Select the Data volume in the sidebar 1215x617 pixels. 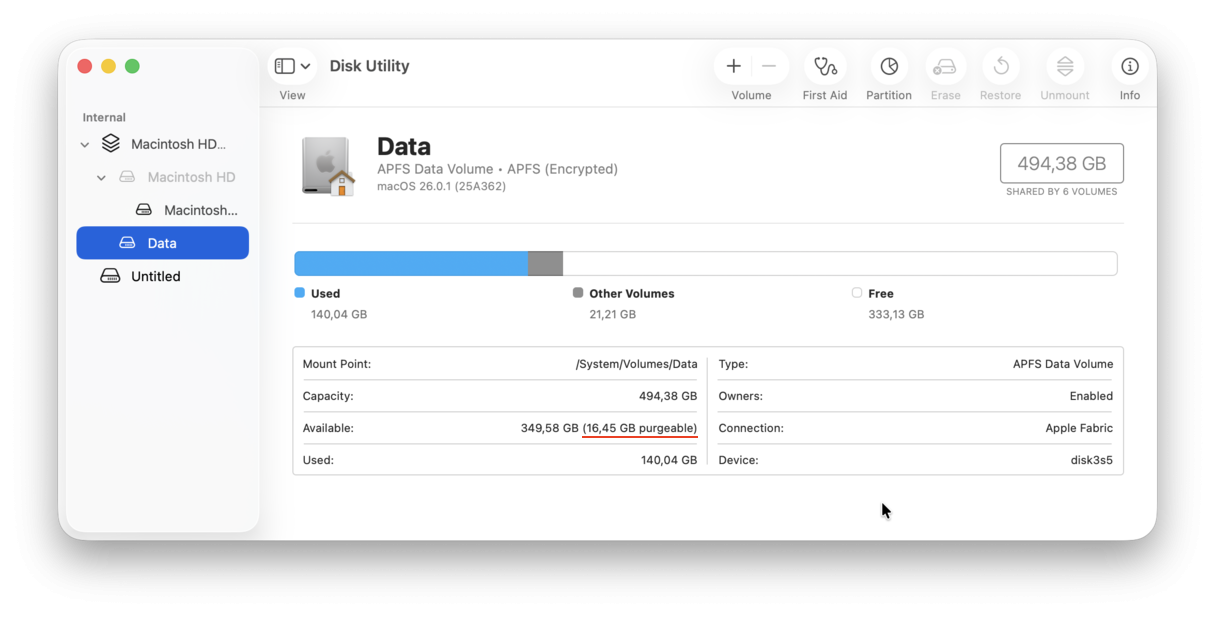tap(162, 242)
